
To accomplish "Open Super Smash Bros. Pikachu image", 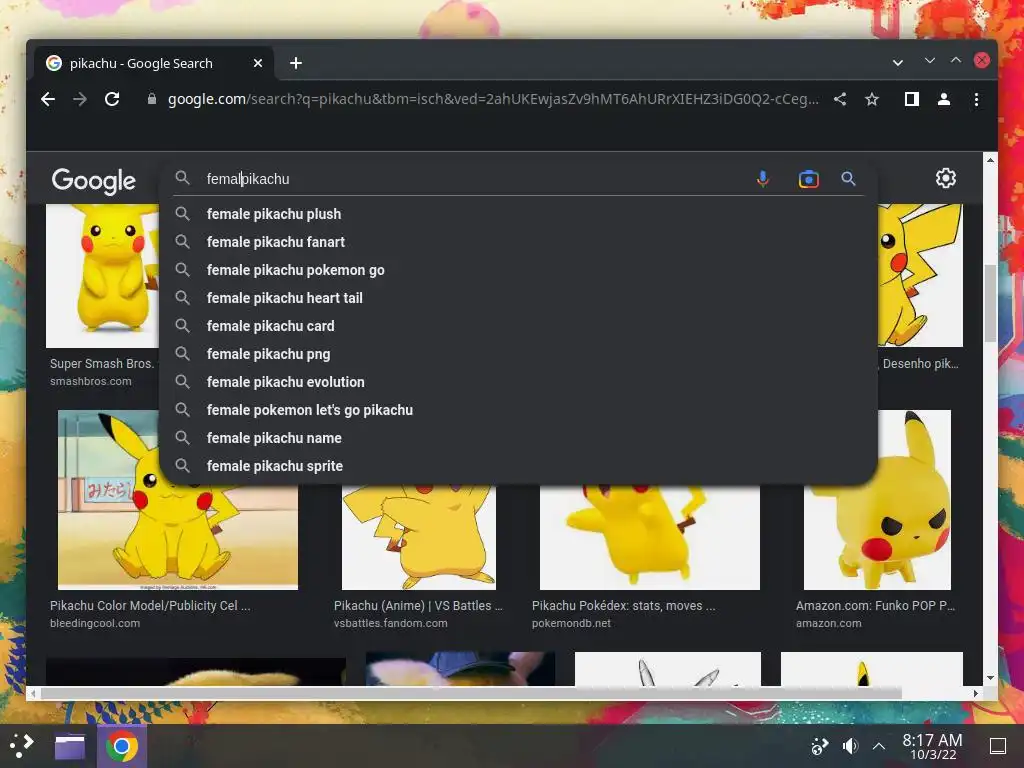I will pyautogui.click(x=102, y=276).
